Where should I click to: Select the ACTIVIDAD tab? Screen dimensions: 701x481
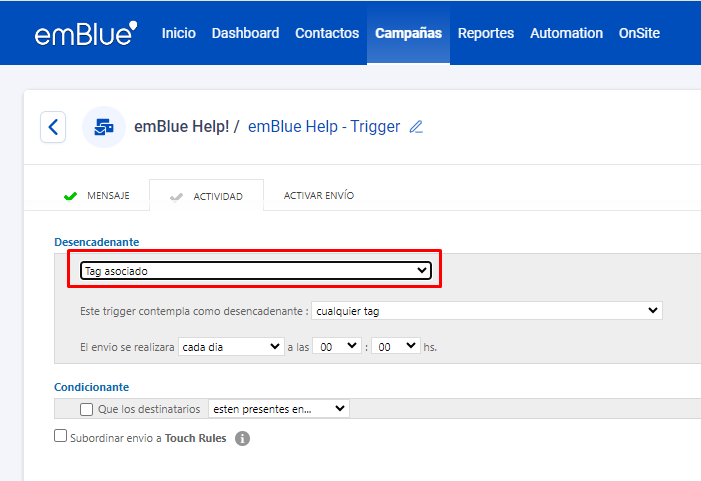coord(207,196)
